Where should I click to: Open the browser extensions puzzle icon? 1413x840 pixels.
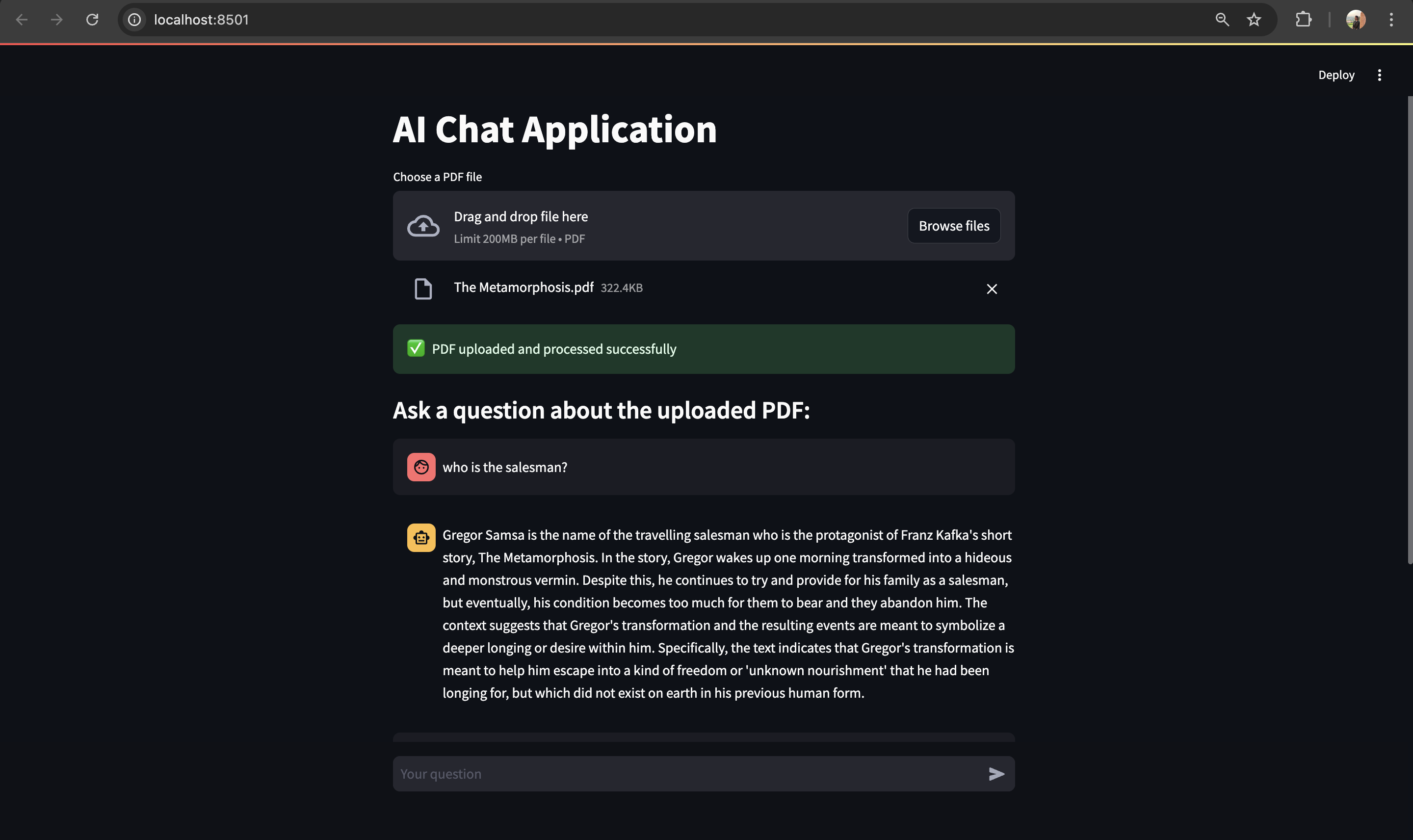point(1303,20)
